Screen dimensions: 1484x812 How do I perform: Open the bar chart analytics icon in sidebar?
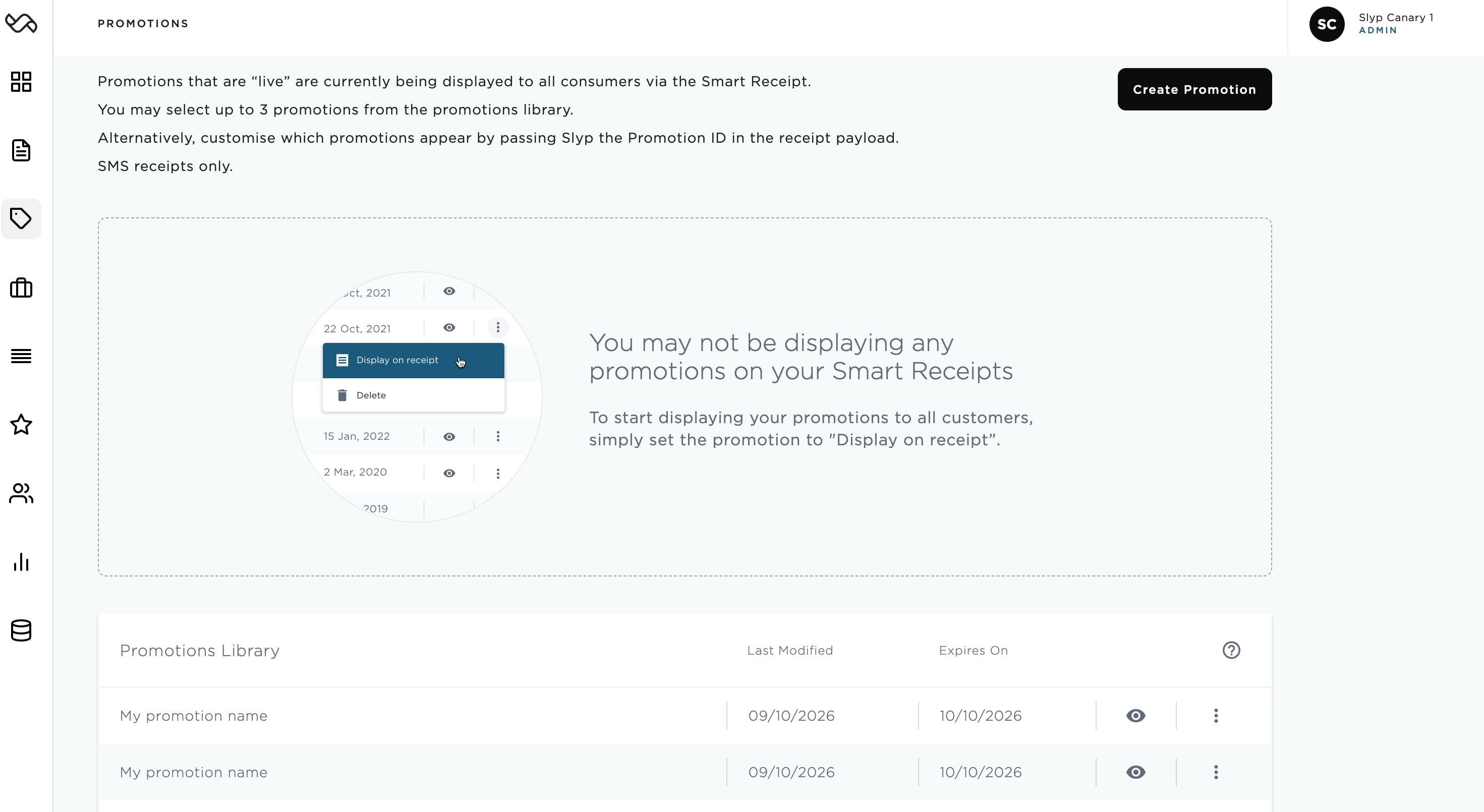tap(21, 561)
